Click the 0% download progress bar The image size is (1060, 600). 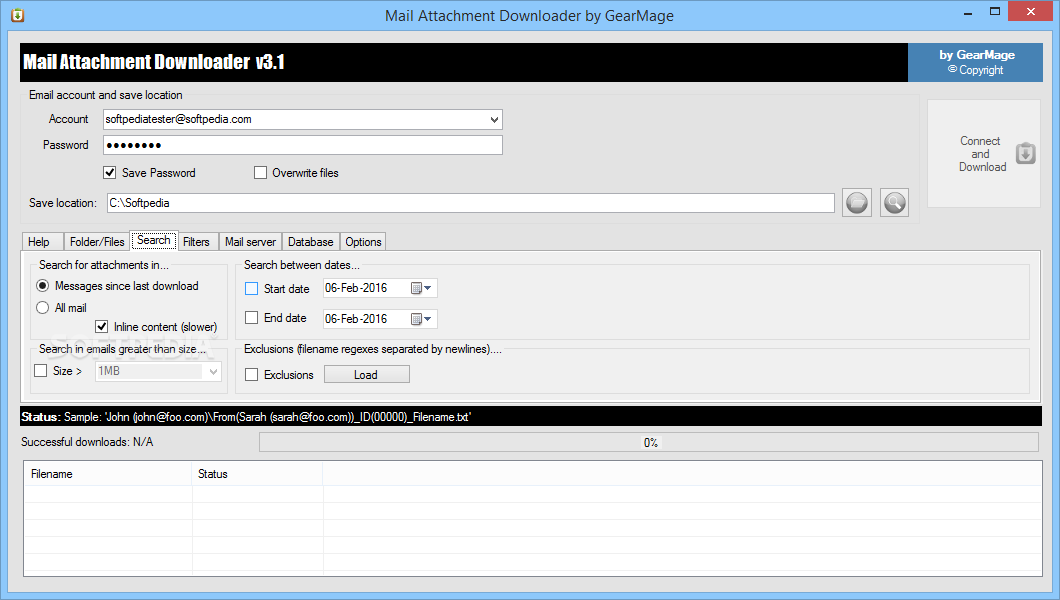pos(649,443)
